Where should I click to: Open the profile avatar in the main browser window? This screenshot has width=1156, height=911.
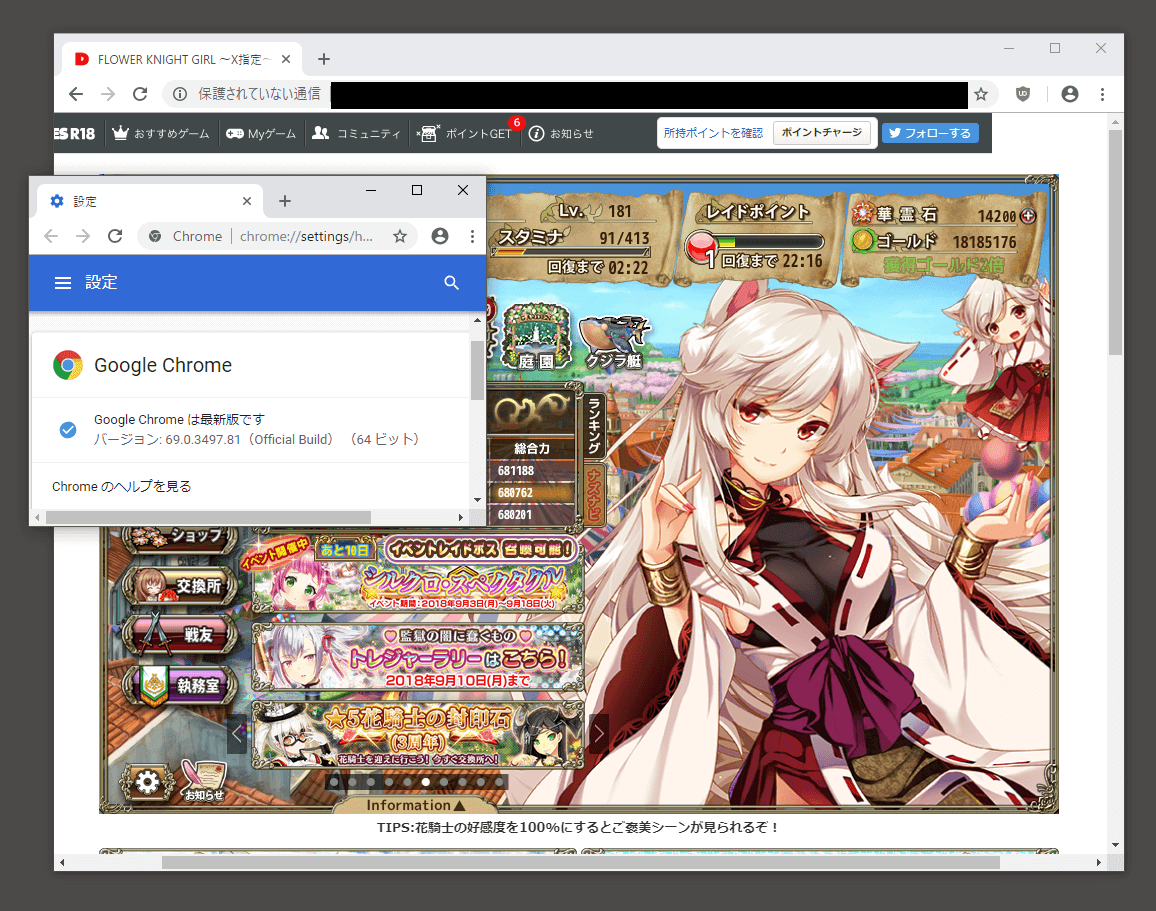(1070, 94)
